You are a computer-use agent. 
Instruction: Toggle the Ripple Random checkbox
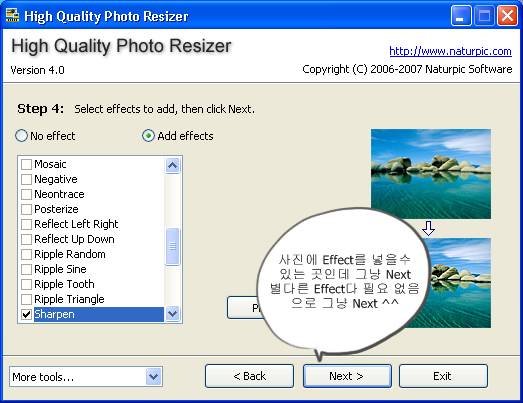pos(26,254)
